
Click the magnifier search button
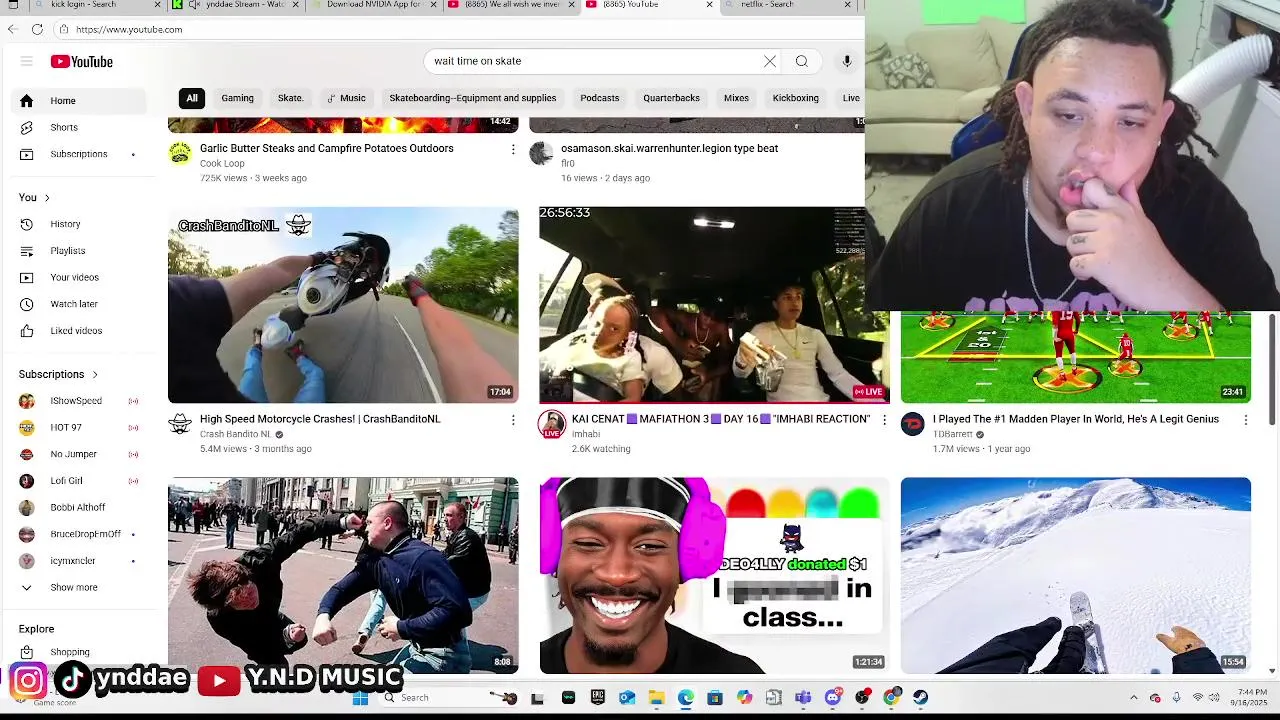(x=802, y=61)
